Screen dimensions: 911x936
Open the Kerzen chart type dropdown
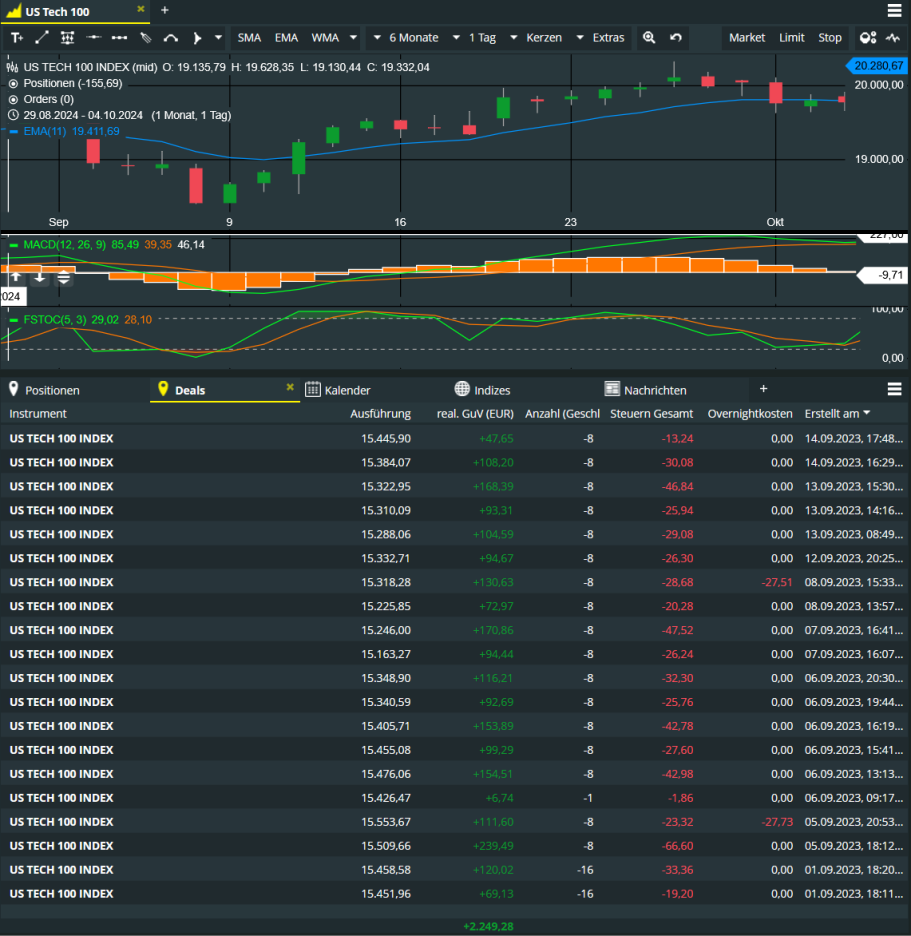point(536,38)
